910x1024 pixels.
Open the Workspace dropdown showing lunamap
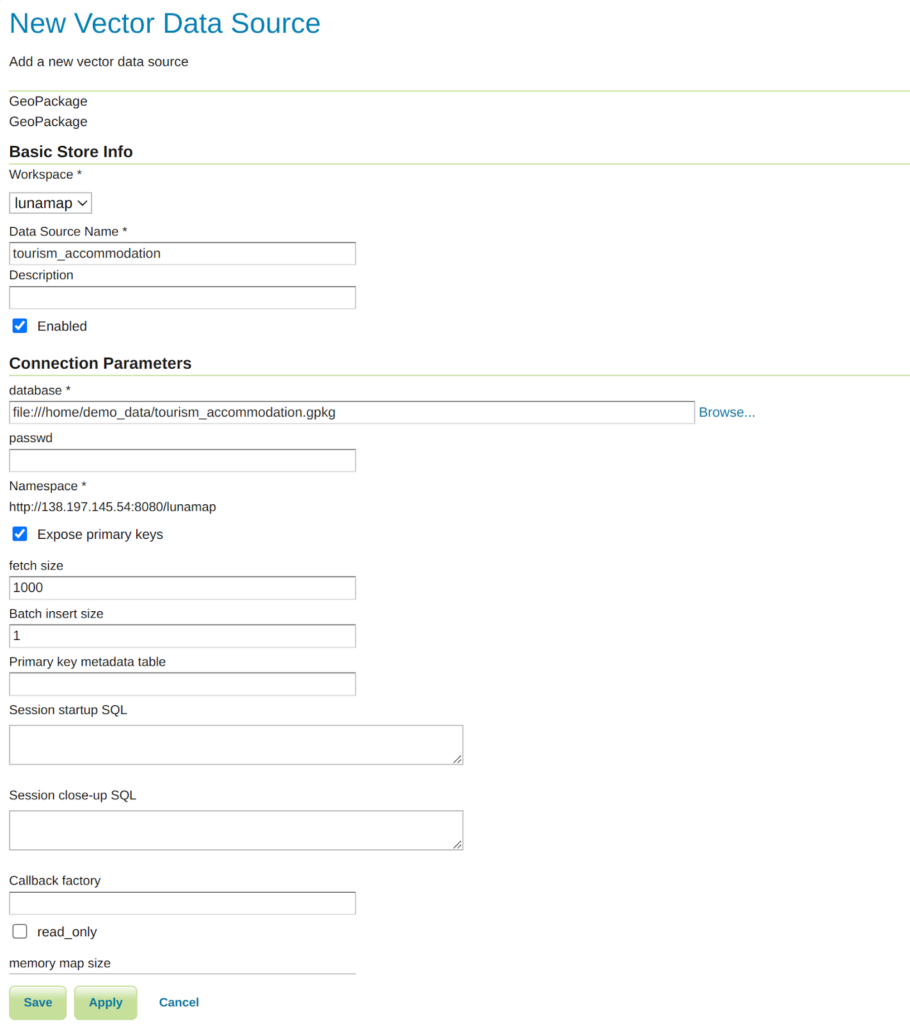click(x=50, y=203)
